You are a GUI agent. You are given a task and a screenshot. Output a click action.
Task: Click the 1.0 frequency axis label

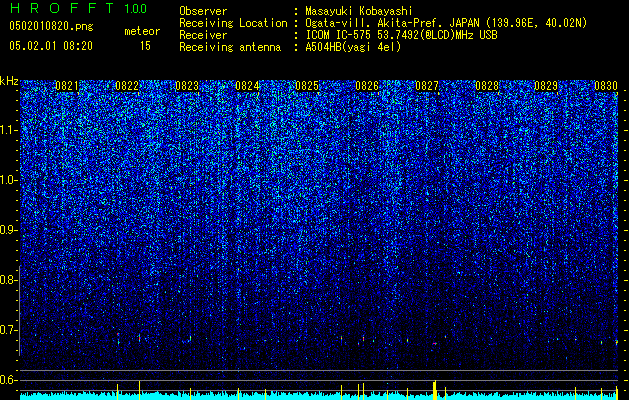click(8, 180)
